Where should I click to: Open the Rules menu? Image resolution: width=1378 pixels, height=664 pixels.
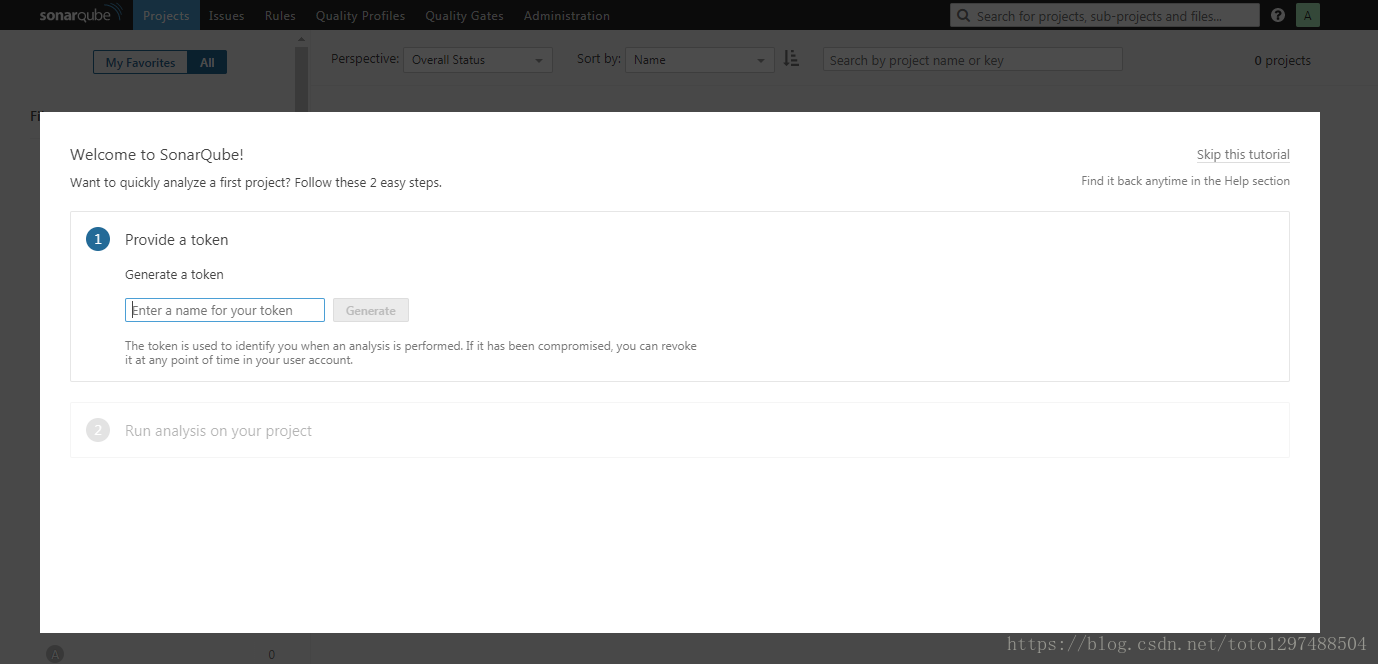click(x=280, y=15)
